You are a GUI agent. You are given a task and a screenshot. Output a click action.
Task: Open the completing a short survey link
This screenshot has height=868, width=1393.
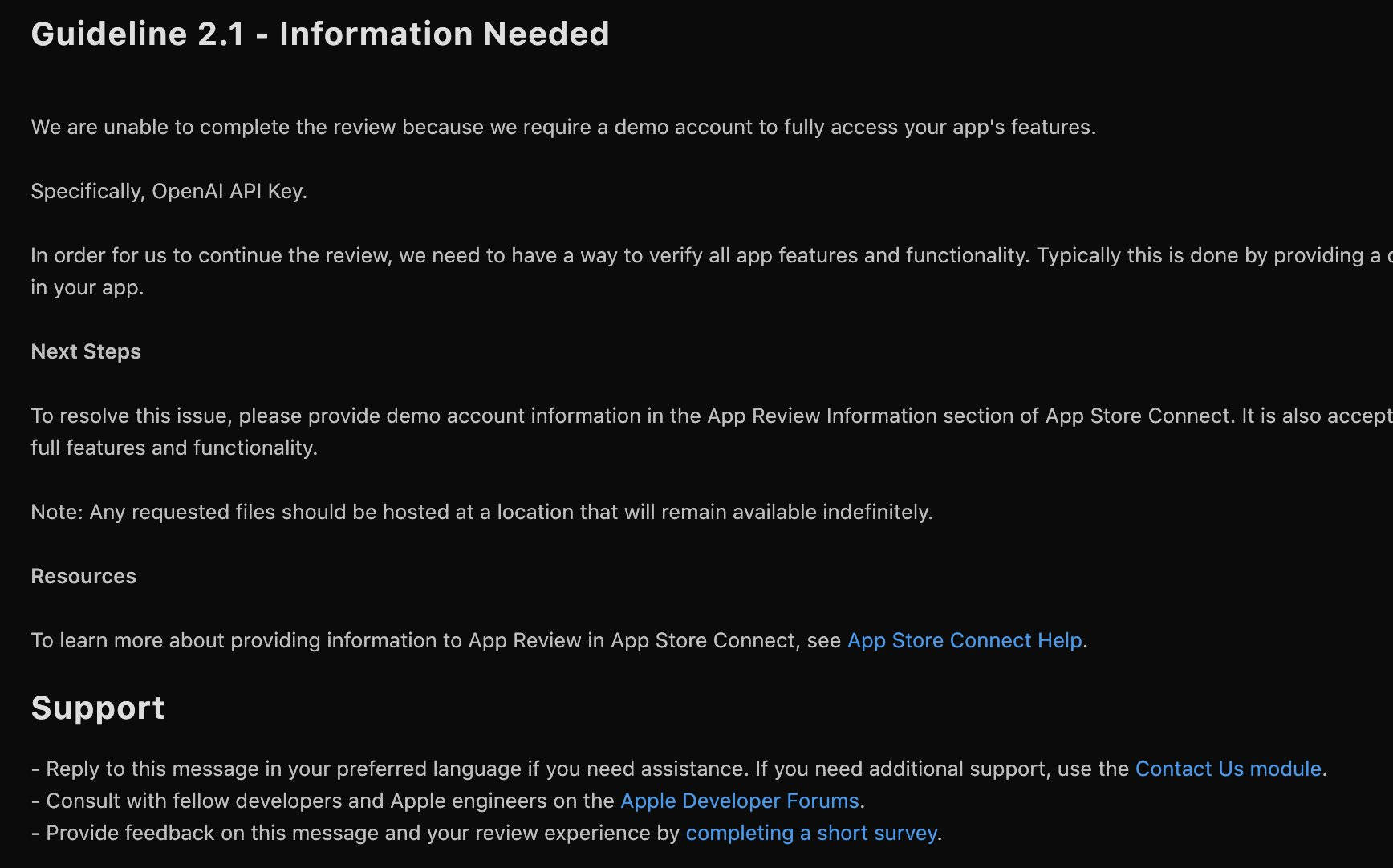(x=811, y=833)
